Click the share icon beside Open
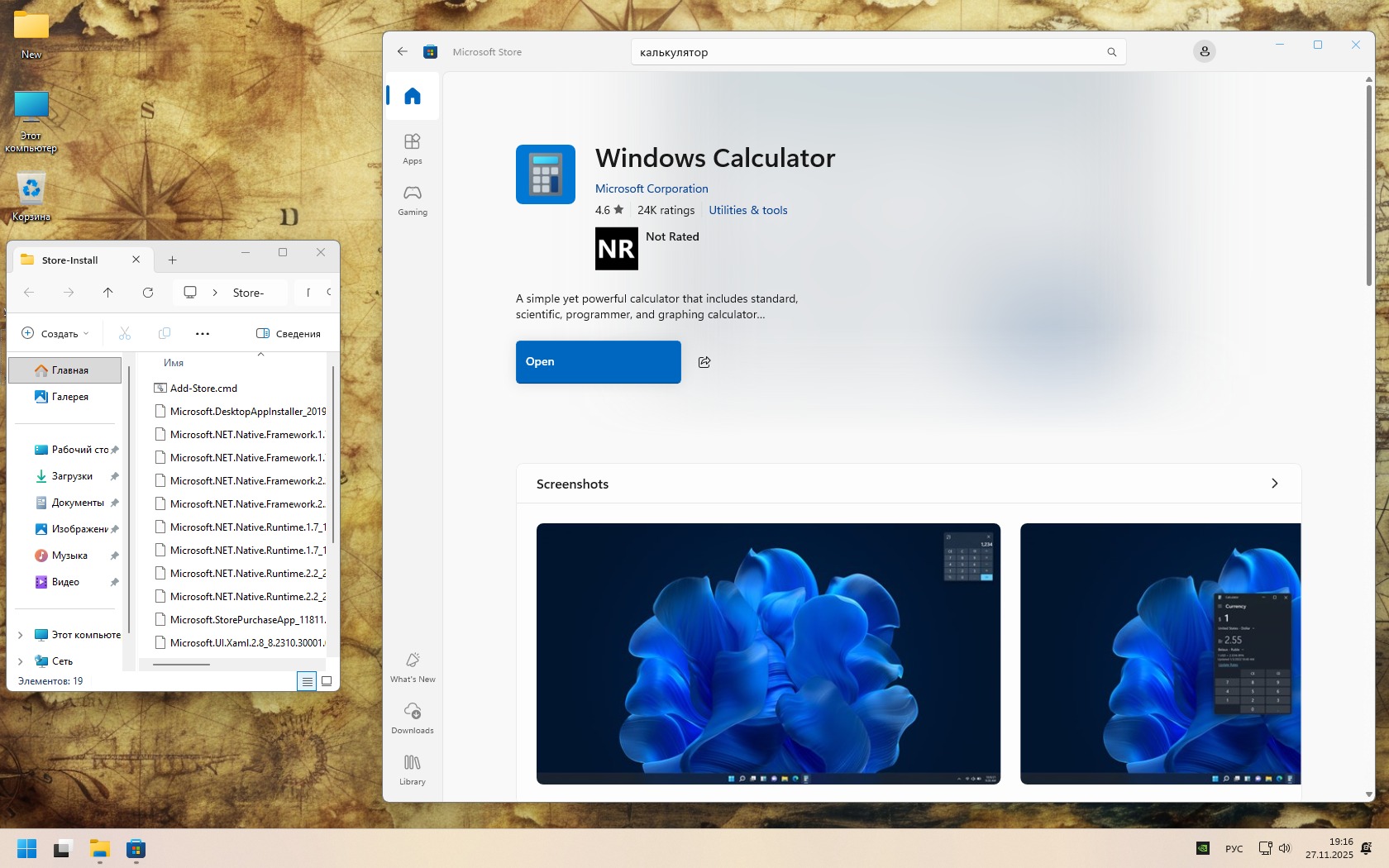 (704, 362)
